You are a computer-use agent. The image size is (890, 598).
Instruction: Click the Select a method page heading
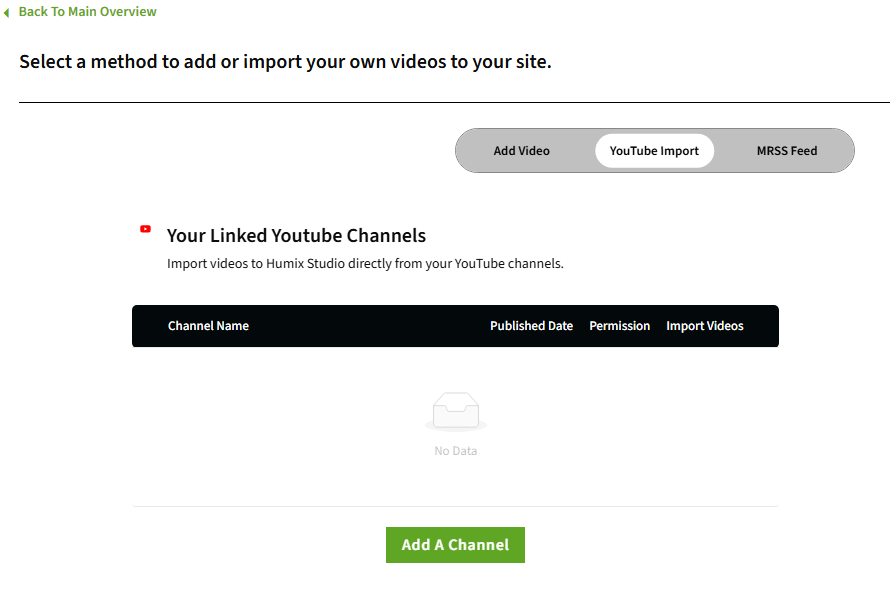[285, 62]
